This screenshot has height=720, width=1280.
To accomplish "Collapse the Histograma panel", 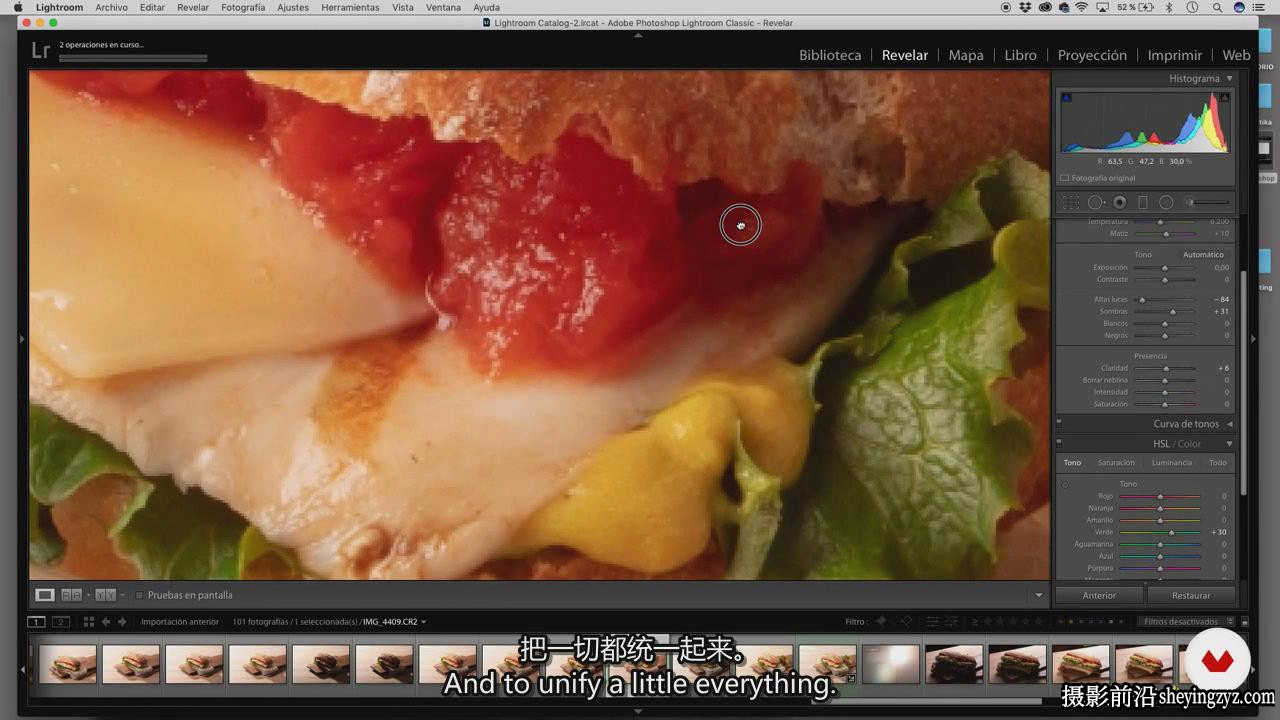I will (x=1230, y=78).
